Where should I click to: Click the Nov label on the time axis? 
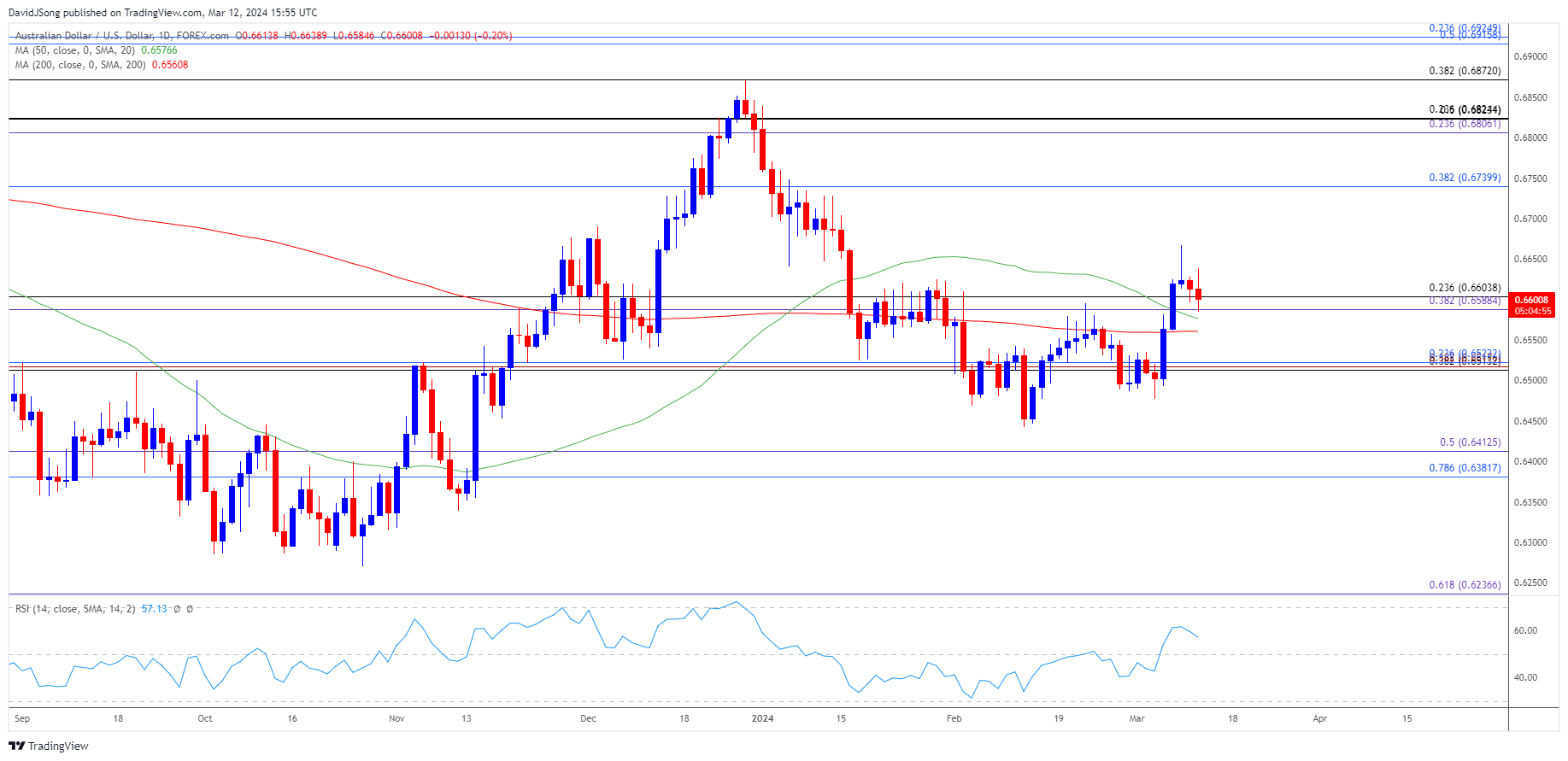tap(396, 718)
